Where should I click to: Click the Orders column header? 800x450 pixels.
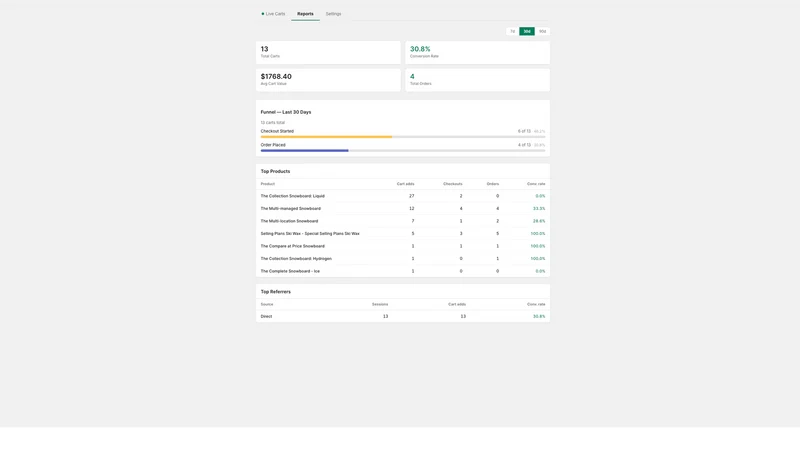(x=493, y=184)
